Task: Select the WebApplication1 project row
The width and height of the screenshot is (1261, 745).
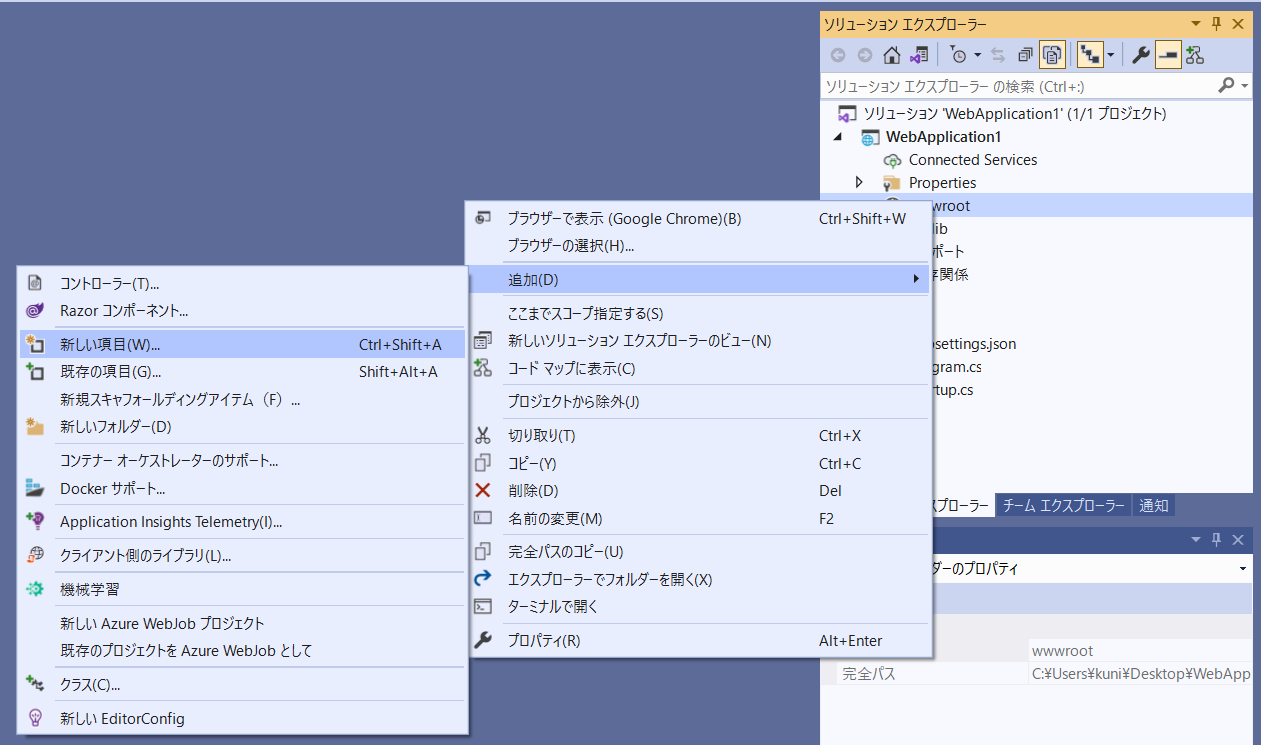Action: tap(1036, 136)
